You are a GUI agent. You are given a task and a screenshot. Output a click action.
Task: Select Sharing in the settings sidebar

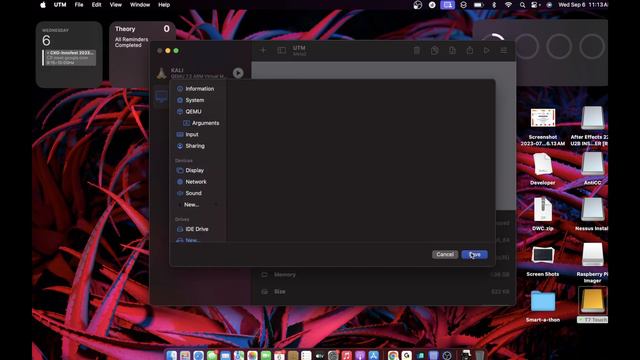191,146
